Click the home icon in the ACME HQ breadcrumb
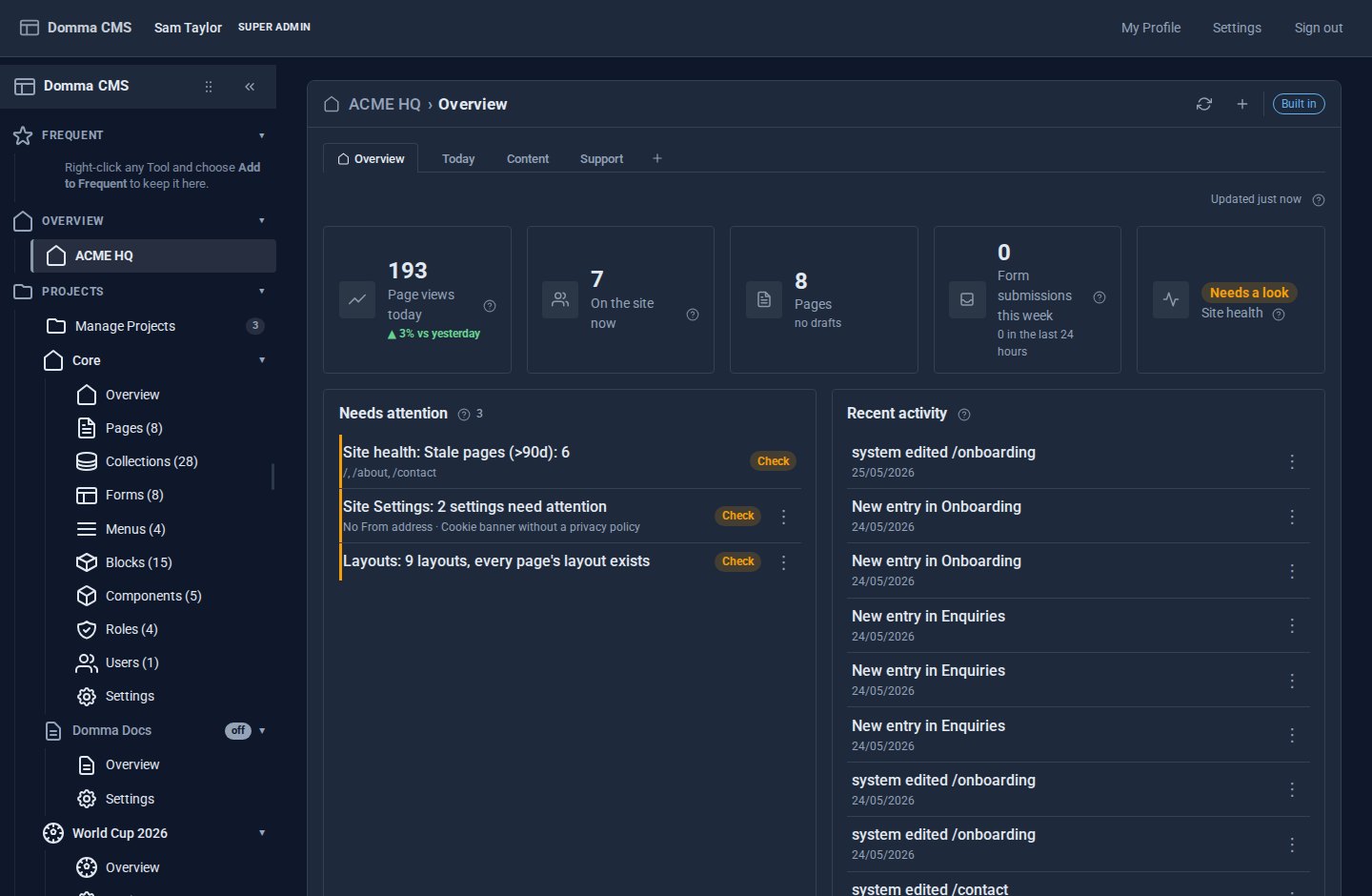Image resolution: width=1372 pixels, height=896 pixels. 332,104
